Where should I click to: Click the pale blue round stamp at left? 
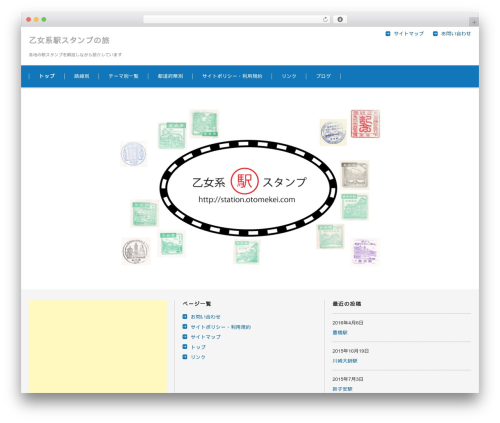(133, 154)
